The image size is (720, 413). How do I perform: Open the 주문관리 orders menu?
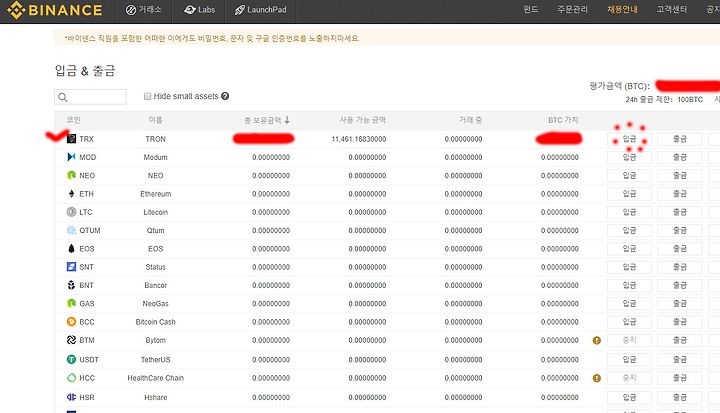[x=572, y=9]
